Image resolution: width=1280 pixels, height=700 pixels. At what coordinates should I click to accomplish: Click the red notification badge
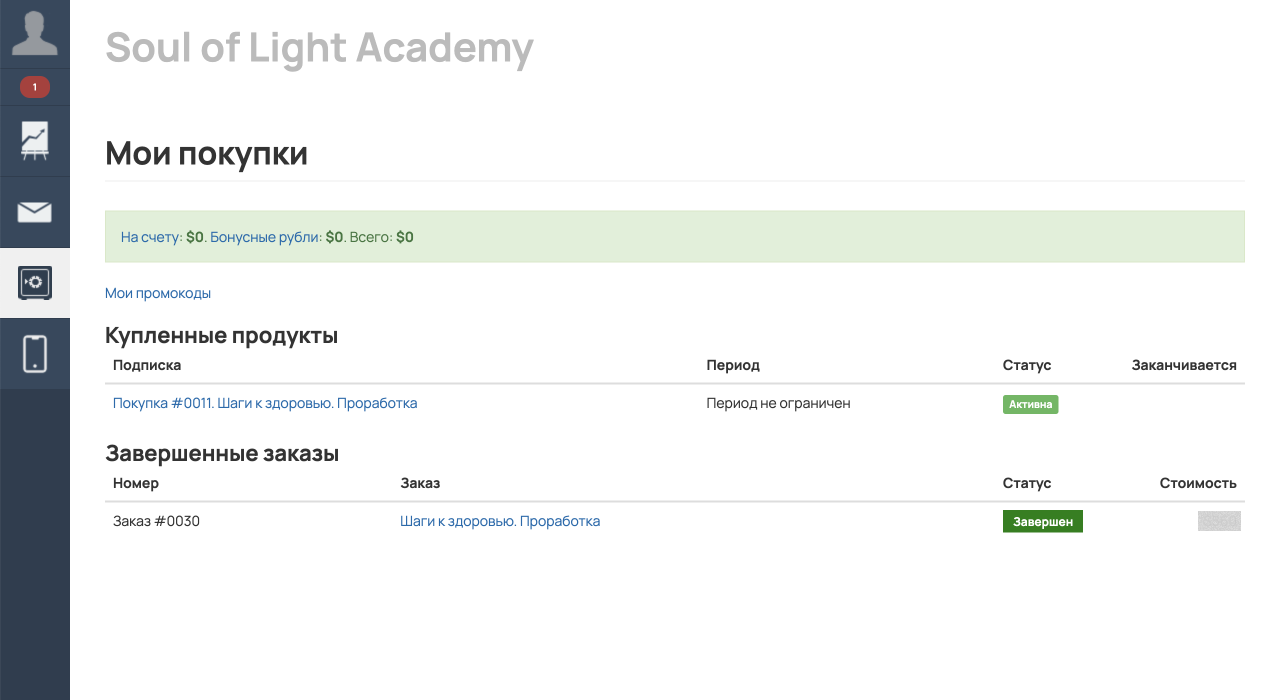tap(35, 88)
